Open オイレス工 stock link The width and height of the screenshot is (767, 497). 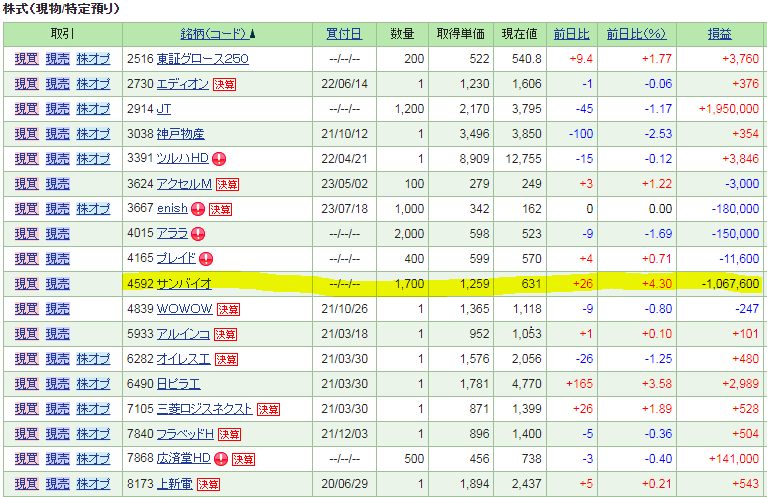click(183, 359)
